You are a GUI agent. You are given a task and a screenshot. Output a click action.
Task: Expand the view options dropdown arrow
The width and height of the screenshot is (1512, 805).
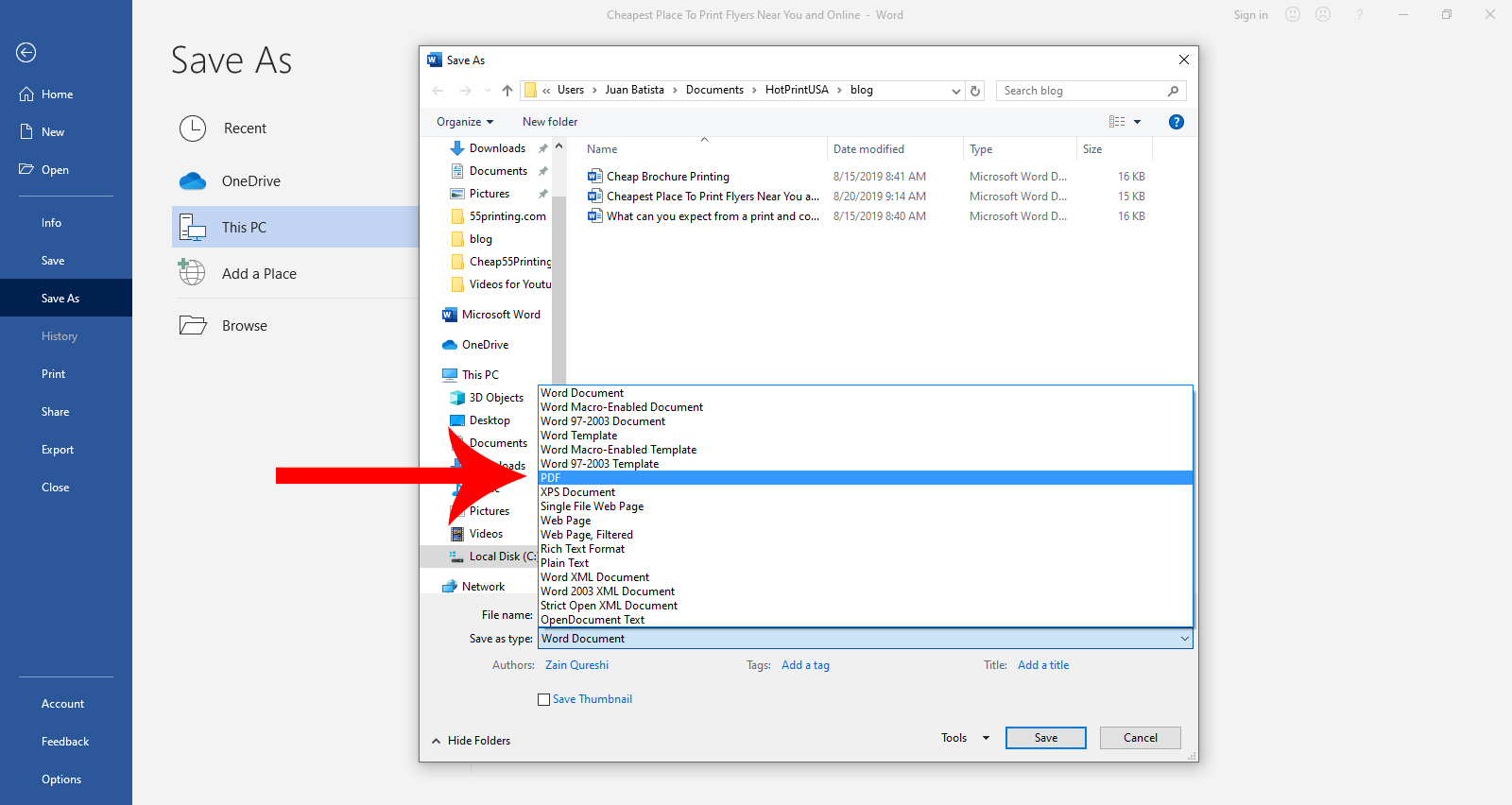click(1137, 122)
